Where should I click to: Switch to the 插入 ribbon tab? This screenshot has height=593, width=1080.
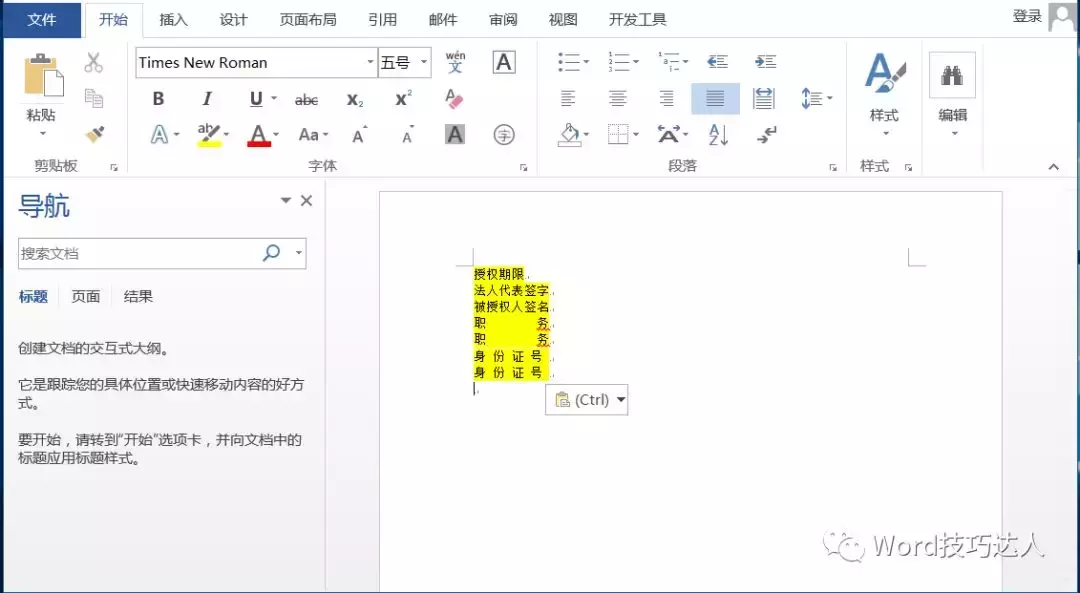tap(172, 18)
